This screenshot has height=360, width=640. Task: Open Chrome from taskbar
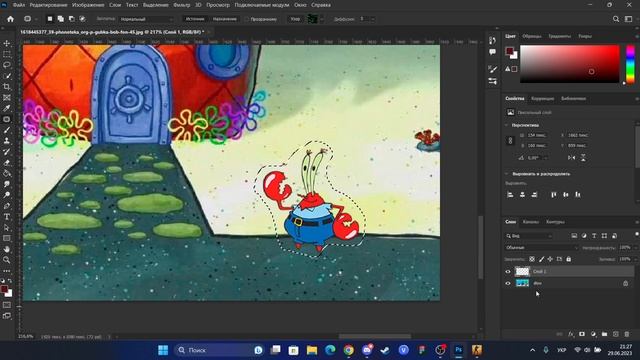348,350
